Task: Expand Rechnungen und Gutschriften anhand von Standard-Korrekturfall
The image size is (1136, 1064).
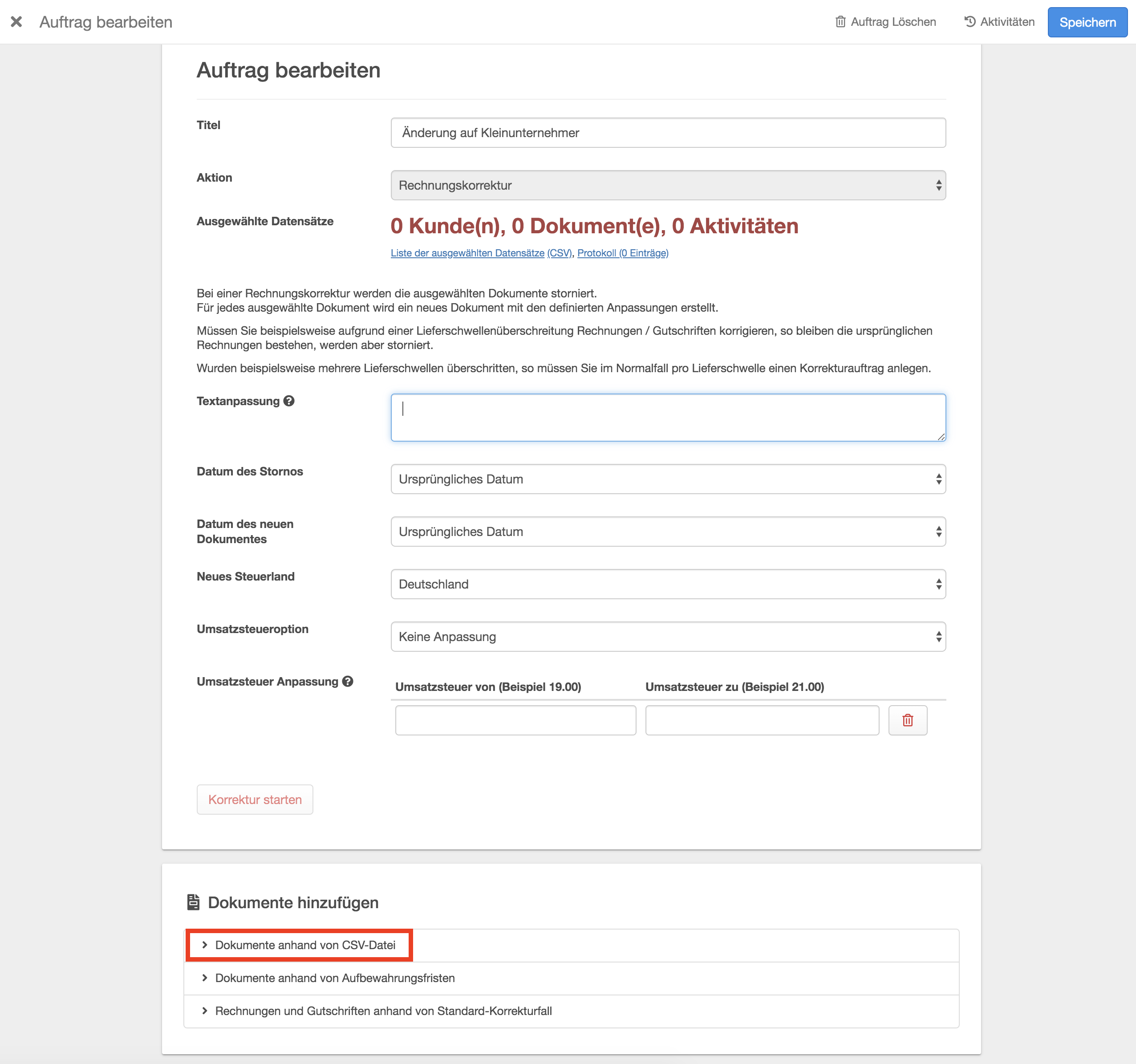Action: pos(572,1011)
